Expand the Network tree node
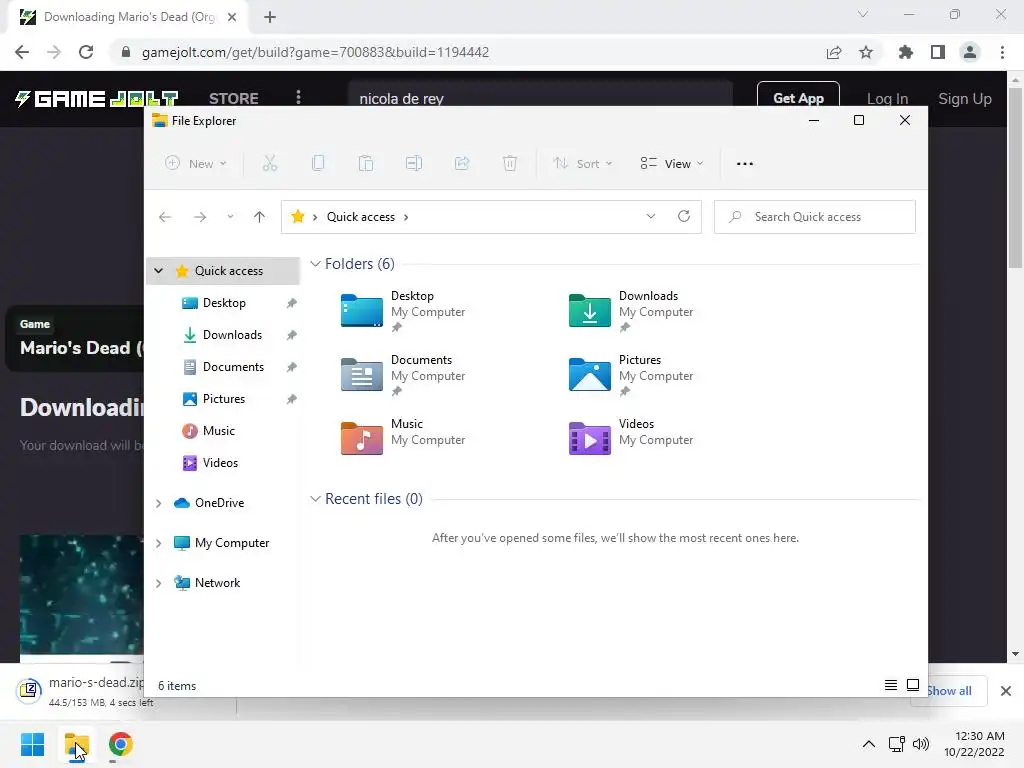The image size is (1024, 768). point(159,583)
